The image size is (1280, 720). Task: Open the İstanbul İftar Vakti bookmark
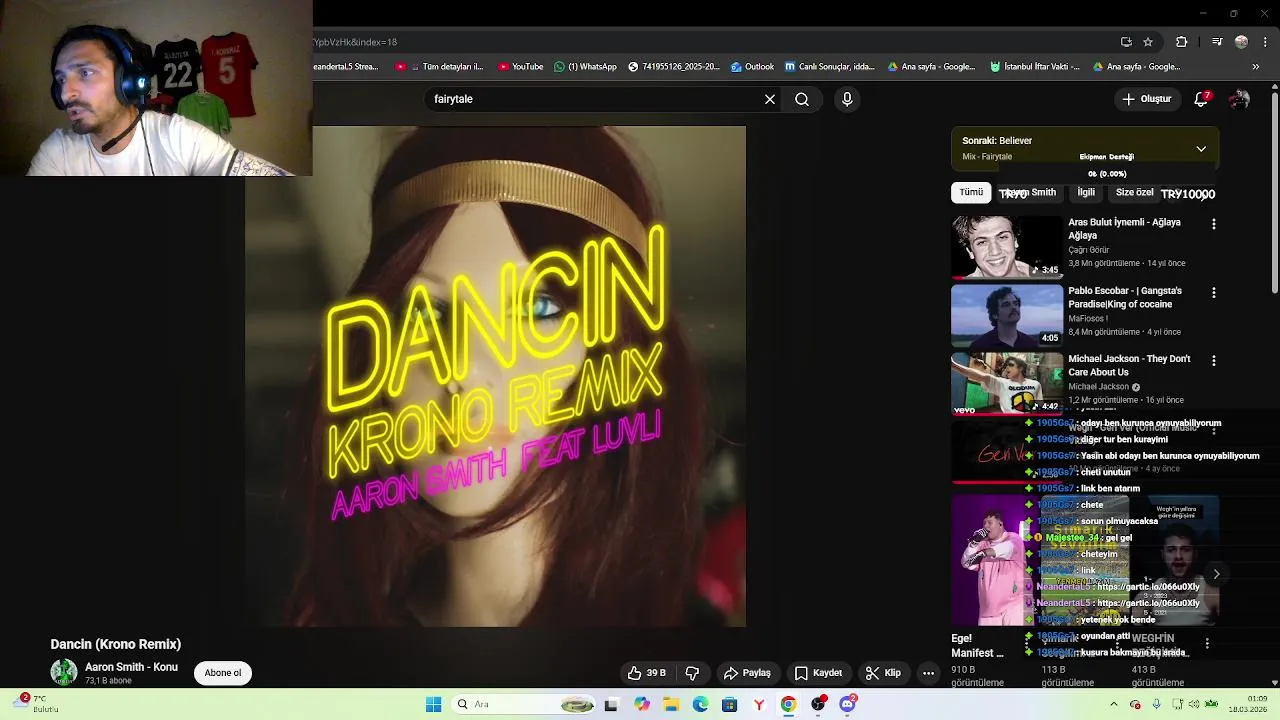(1035, 67)
